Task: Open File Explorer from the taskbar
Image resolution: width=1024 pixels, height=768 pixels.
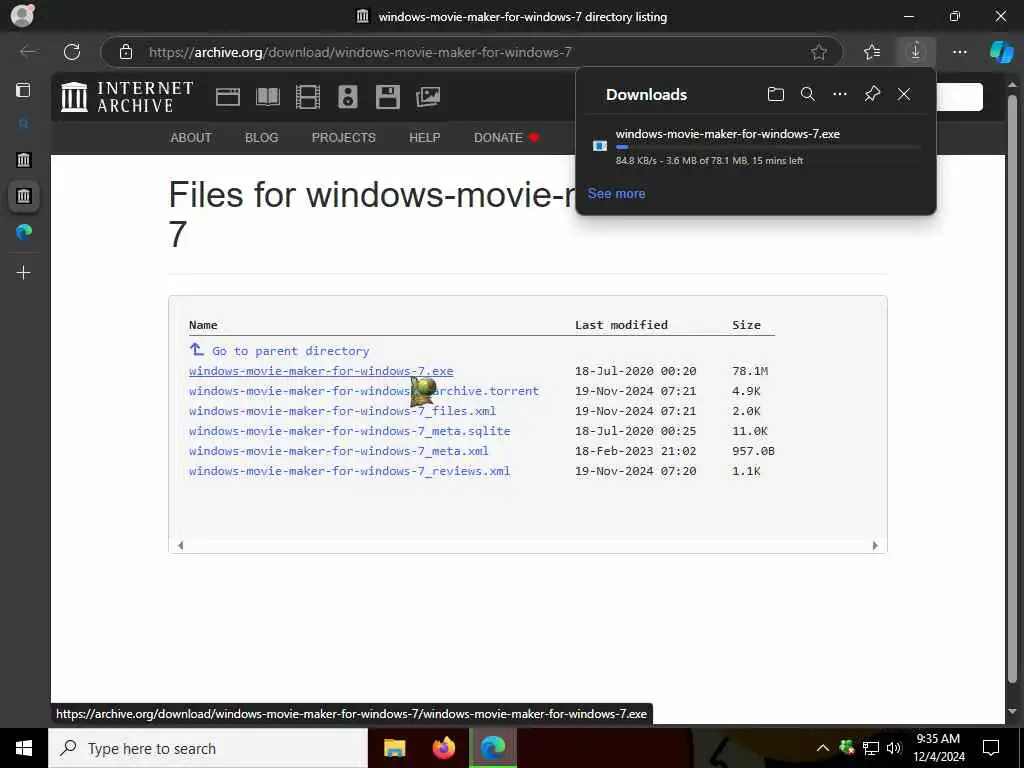Action: (394, 748)
